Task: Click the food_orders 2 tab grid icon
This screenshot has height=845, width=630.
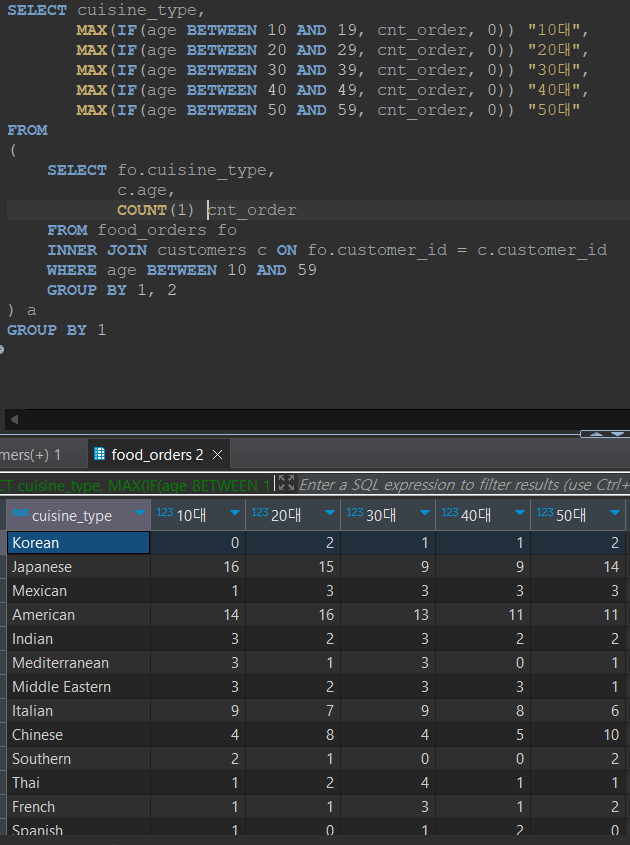Action: tap(100, 454)
